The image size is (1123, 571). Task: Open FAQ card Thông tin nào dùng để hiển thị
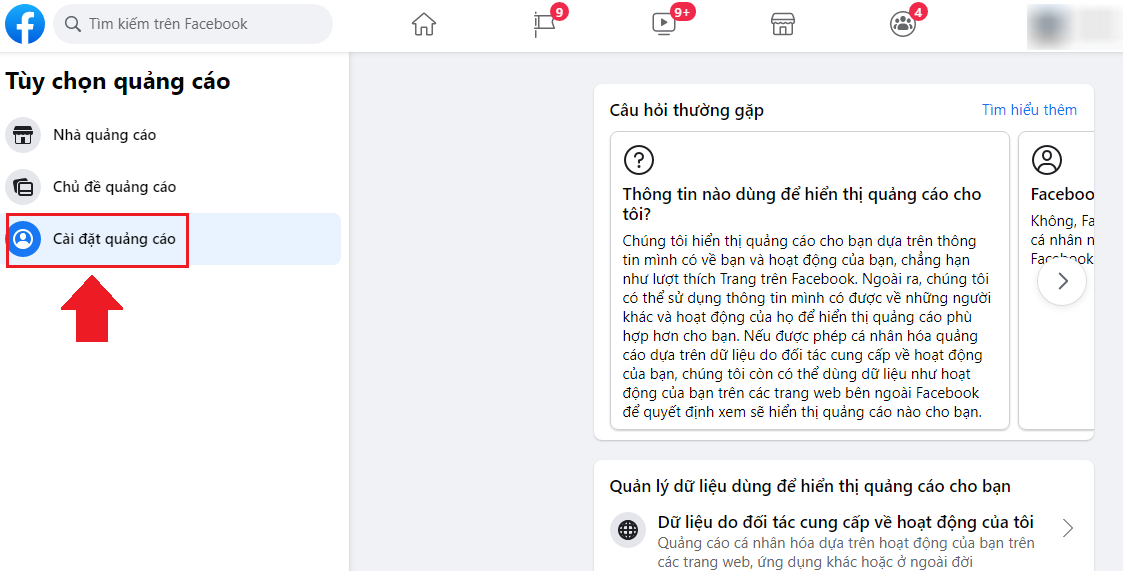click(809, 281)
